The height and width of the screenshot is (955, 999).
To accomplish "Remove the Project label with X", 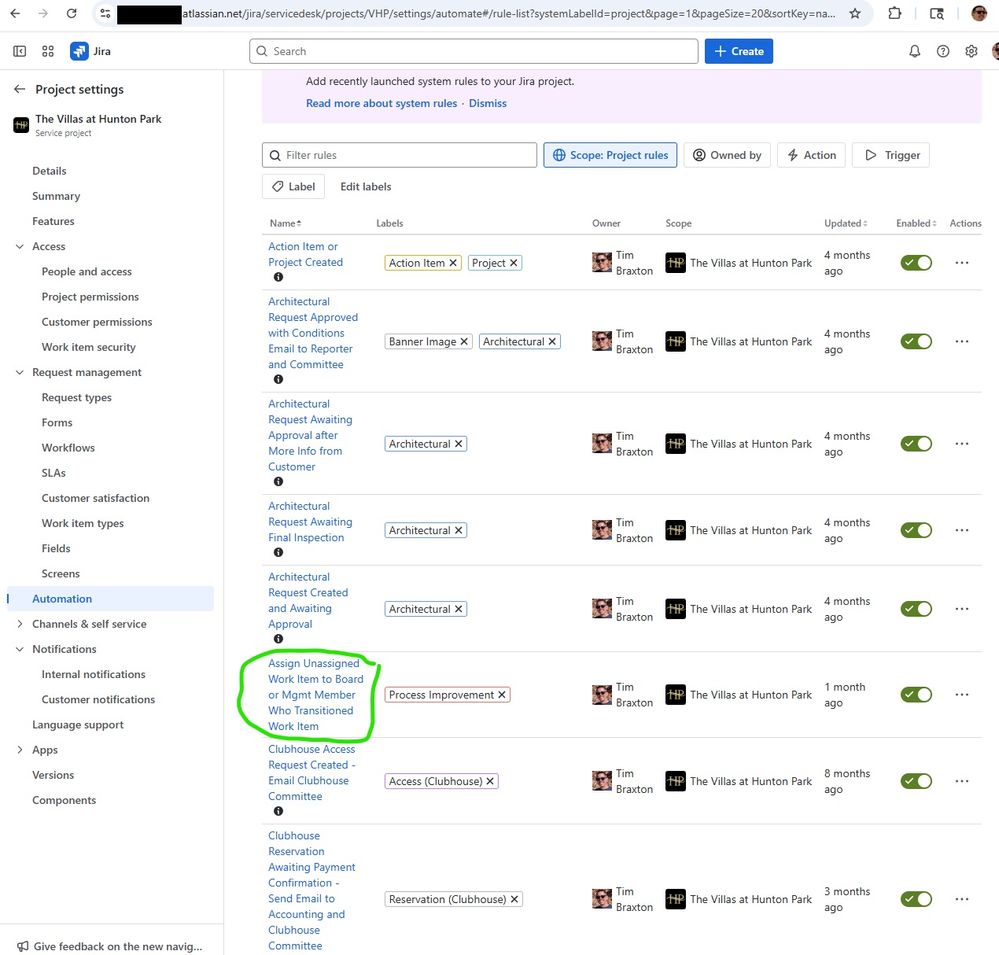I will pos(514,262).
